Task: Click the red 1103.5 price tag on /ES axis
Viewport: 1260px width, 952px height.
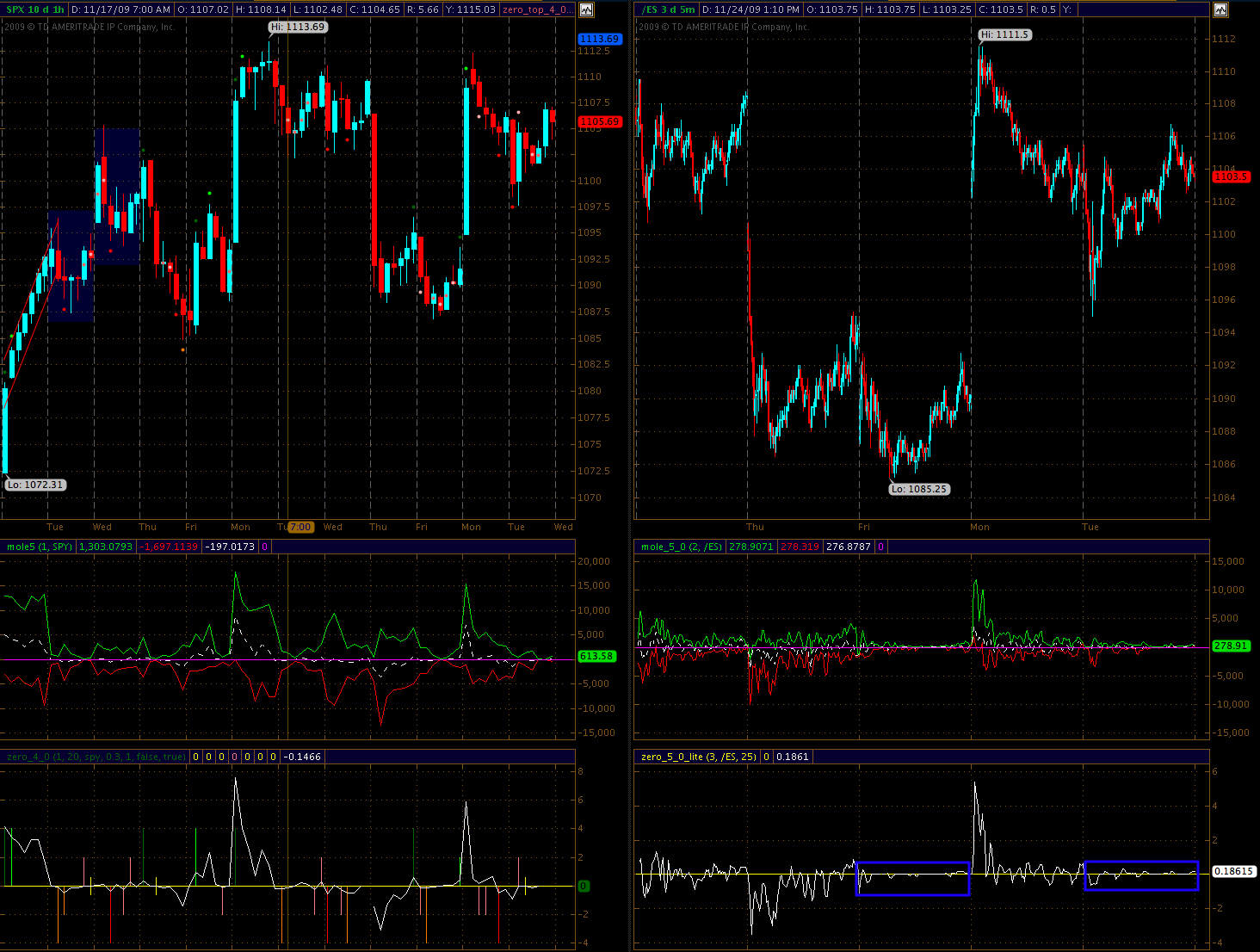Action: pos(1230,176)
